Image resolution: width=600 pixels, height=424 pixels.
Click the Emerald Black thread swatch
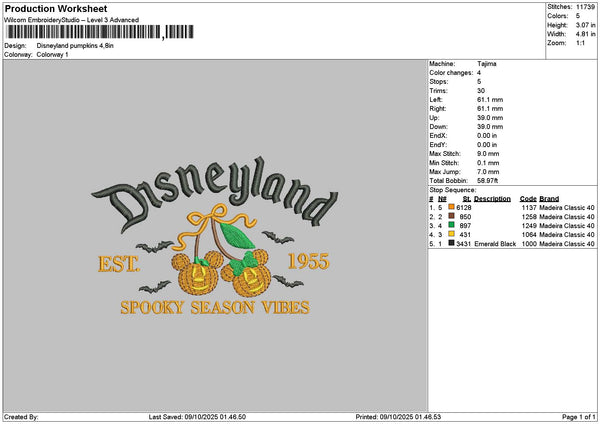pos(452,243)
